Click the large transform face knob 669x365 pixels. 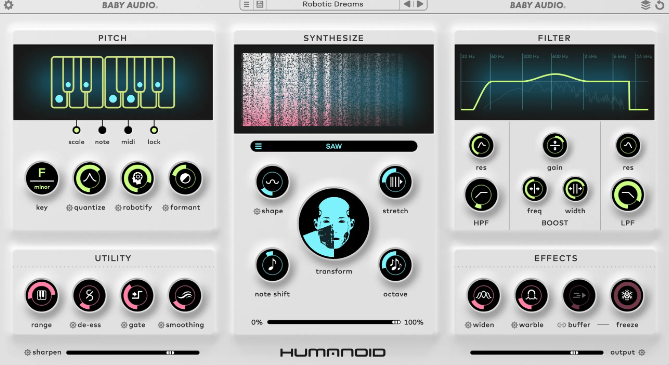tap(334, 224)
